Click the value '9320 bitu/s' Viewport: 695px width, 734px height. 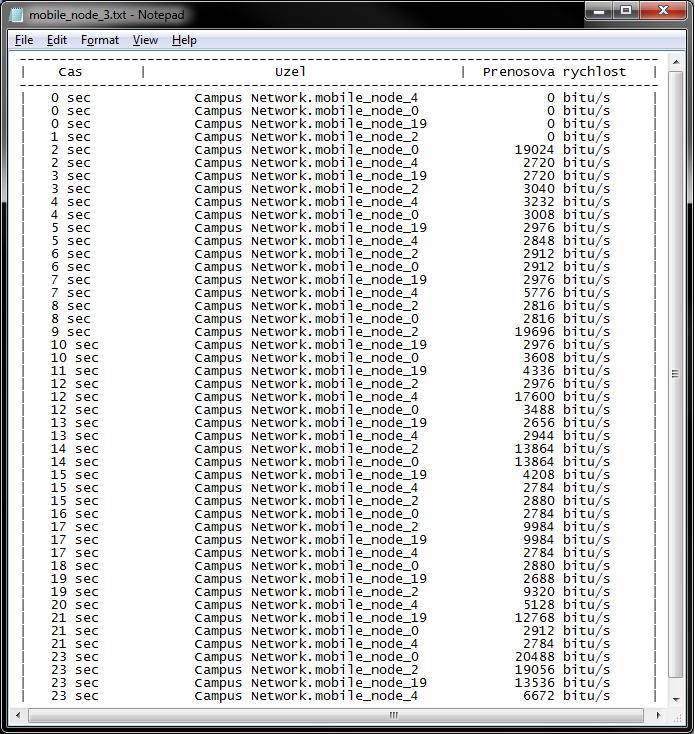[566, 592]
